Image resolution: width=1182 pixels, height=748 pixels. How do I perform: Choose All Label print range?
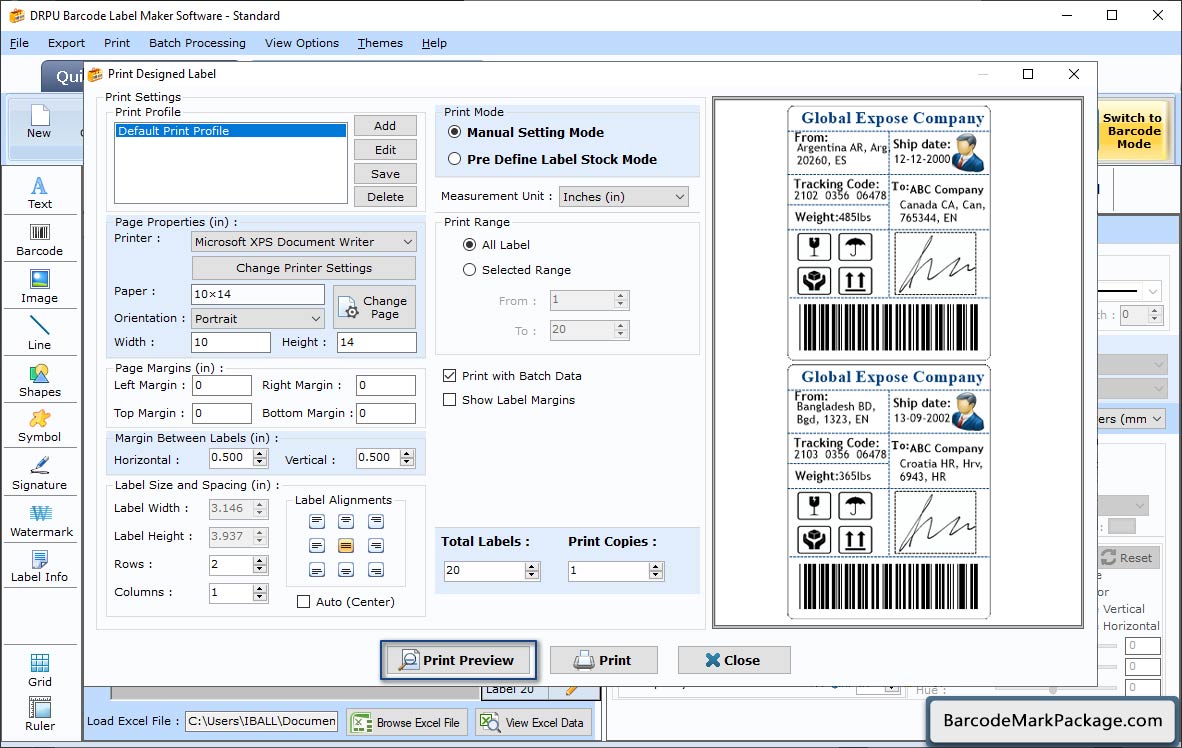(470, 245)
